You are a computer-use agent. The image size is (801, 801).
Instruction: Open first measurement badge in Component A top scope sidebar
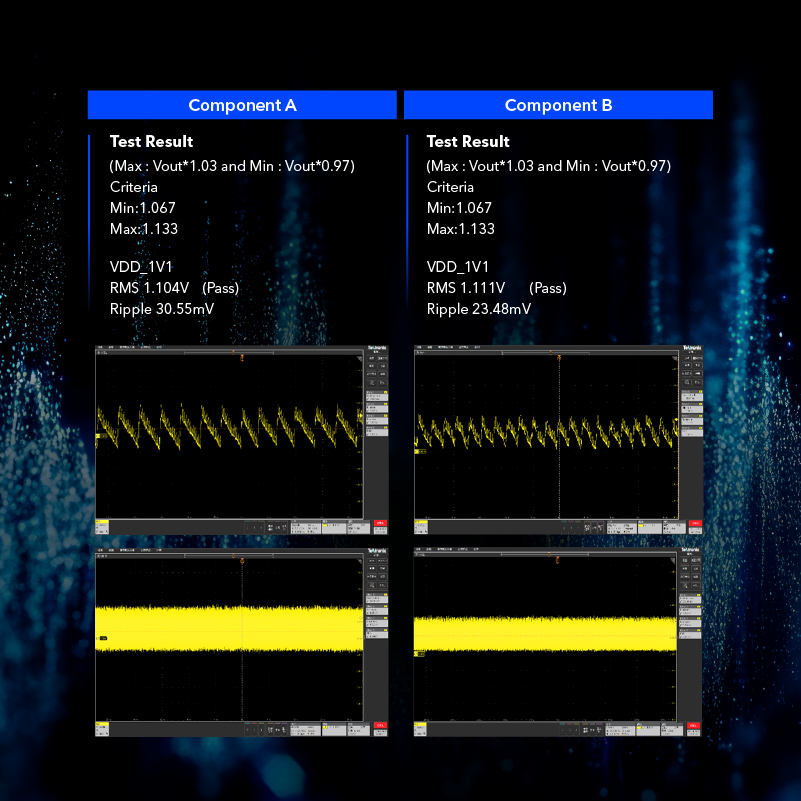coord(378,397)
